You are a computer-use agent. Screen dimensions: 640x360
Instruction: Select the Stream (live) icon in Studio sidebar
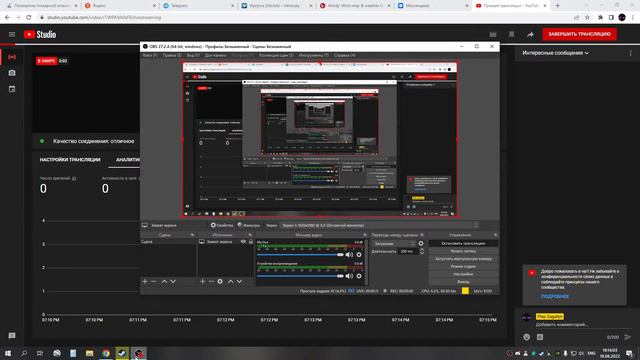(12, 57)
